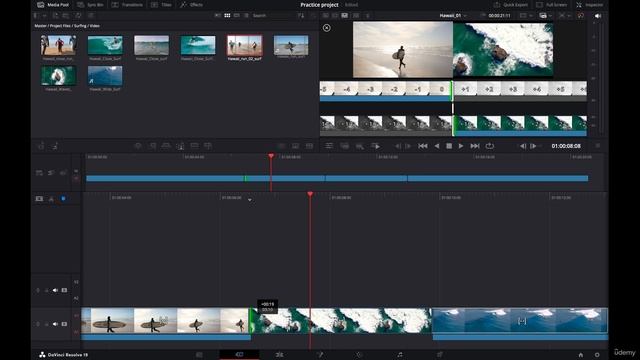This screenshot has height=360, width=640.
Task: Click the Smart Insert edit icon
Action: (138, 146)
